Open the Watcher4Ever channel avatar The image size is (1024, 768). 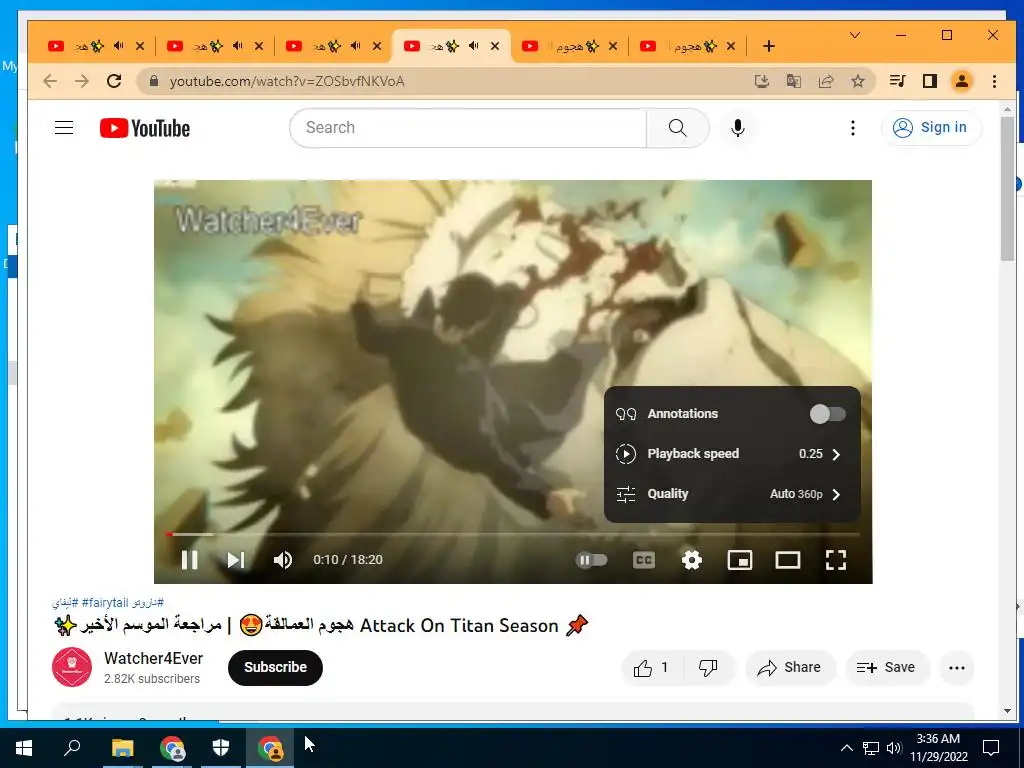(x=72, y=667)
